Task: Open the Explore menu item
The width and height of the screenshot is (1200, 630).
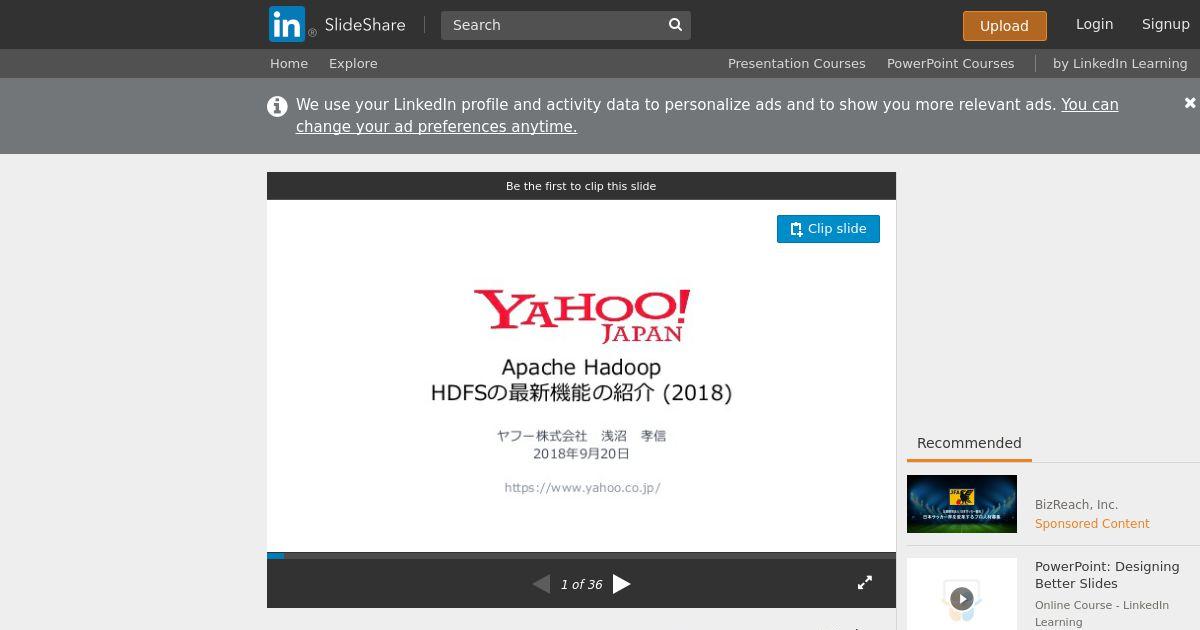Action: (353, 63)
